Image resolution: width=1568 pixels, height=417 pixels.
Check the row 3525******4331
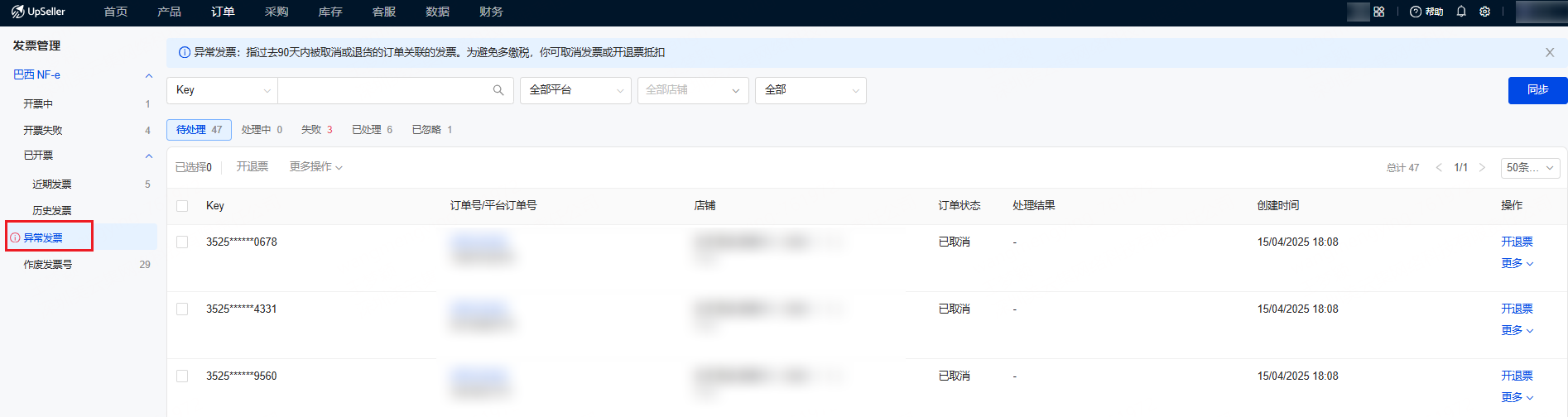[x=182, y=309]
